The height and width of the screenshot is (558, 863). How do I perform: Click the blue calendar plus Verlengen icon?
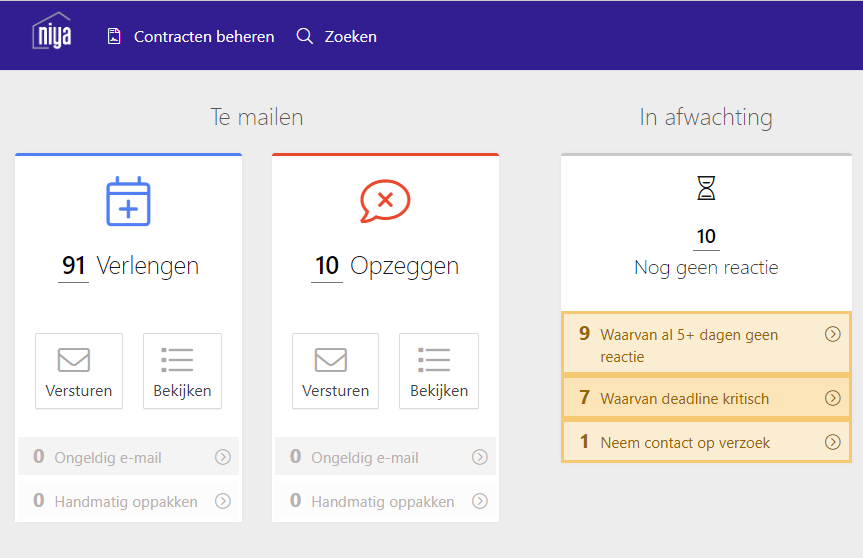128,201
